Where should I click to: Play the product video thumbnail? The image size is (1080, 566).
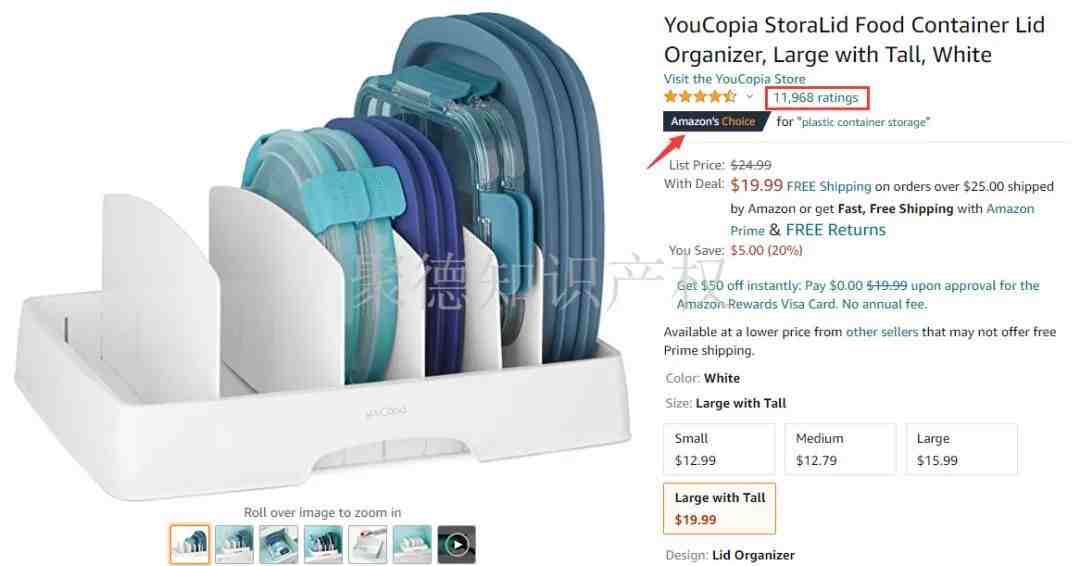pyautogui.click(x=457, y=545)
